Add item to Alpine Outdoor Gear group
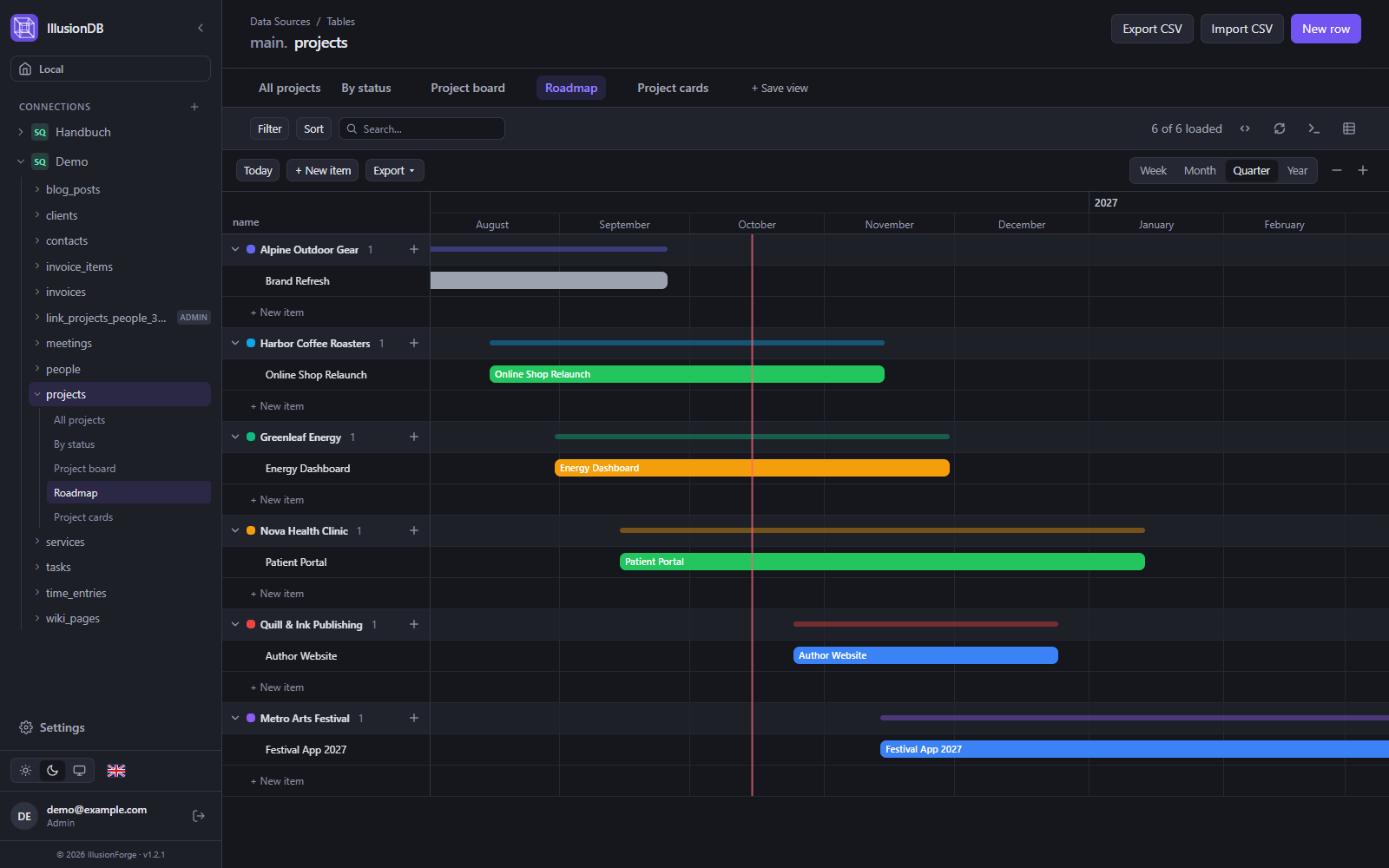1389x868 pixels. coord(414,249)
